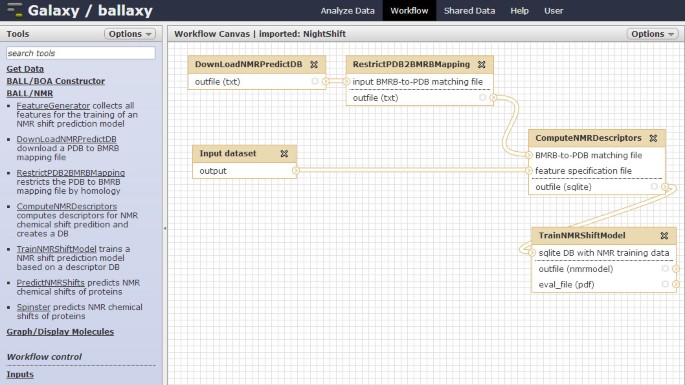Click input connector of 'input BMRB-to-PDB matching file'

coord(346,81)
